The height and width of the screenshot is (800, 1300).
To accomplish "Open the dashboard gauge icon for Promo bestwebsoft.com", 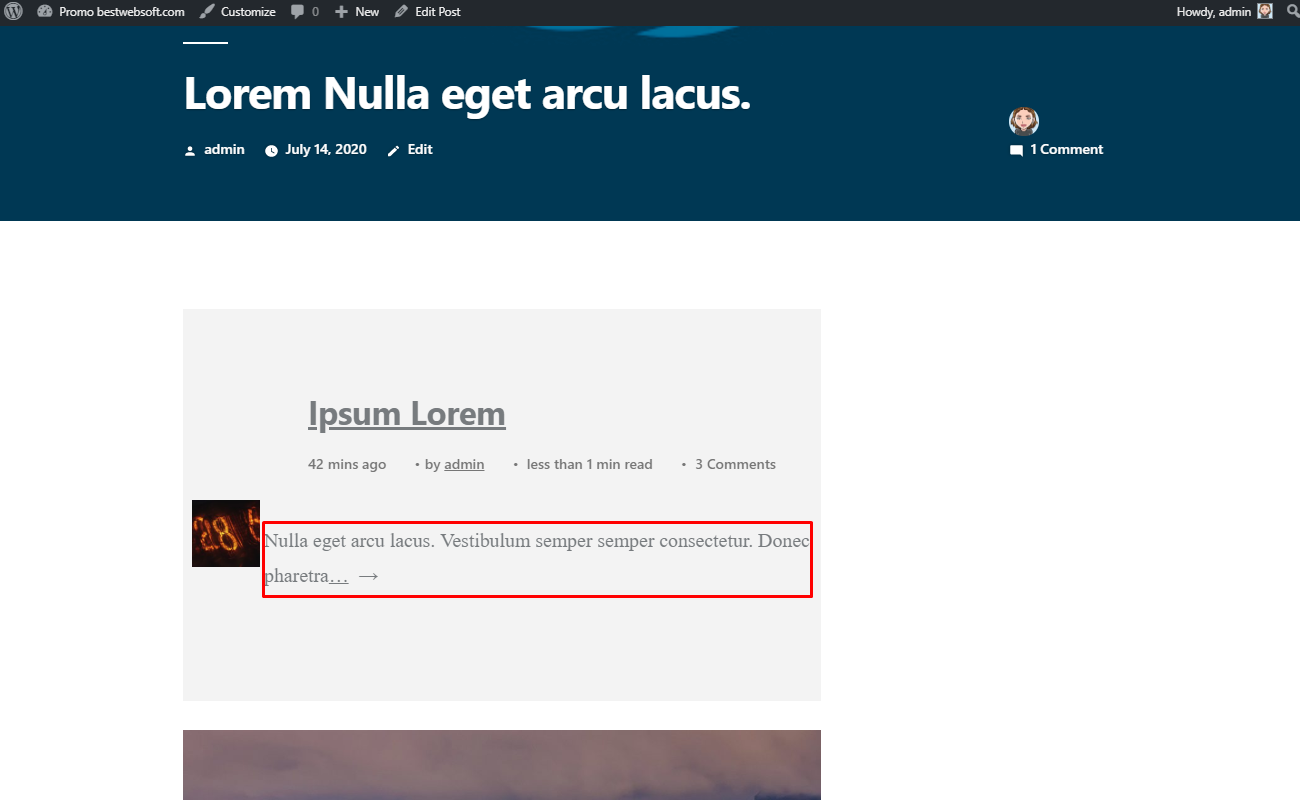I will 44,12.
